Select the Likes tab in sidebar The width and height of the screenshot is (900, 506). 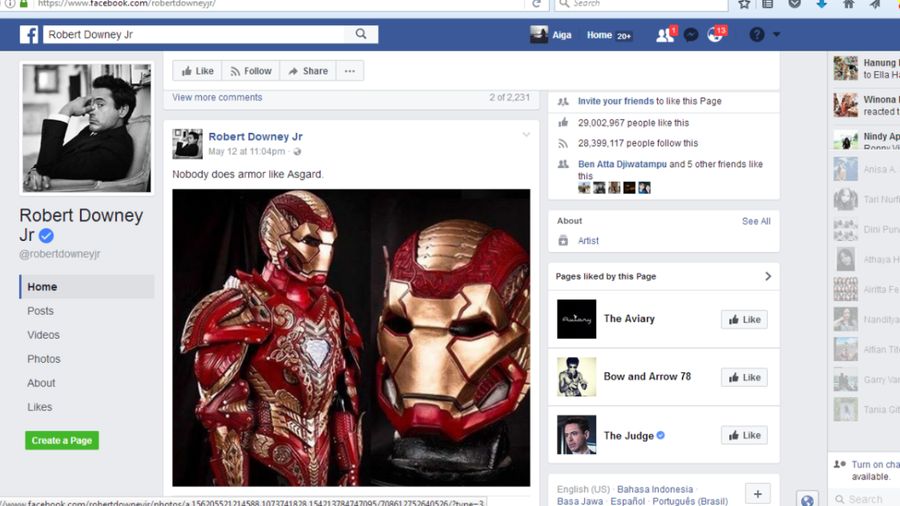point(40,407)
